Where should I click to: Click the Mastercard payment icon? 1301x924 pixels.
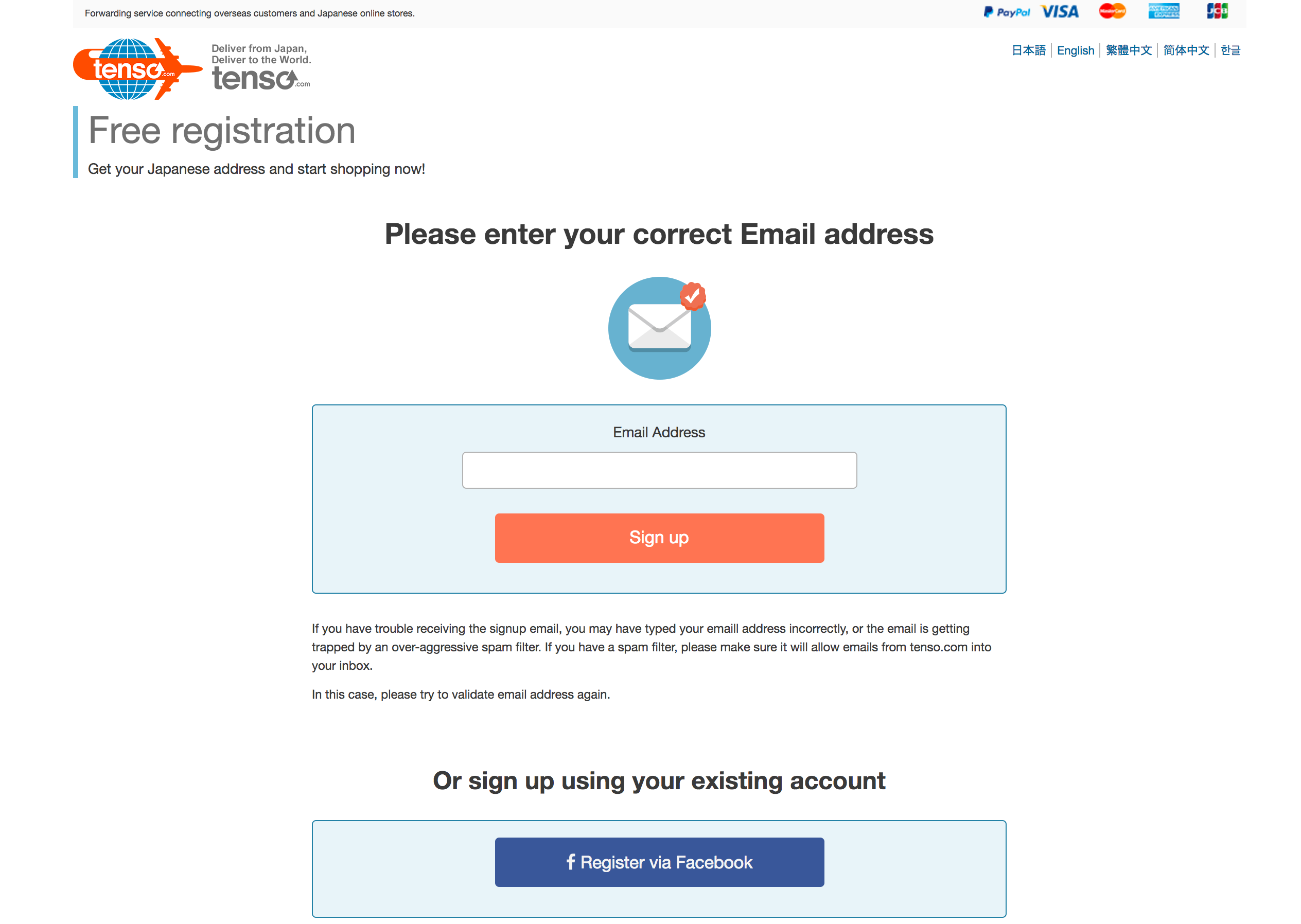click(1113, 12)
